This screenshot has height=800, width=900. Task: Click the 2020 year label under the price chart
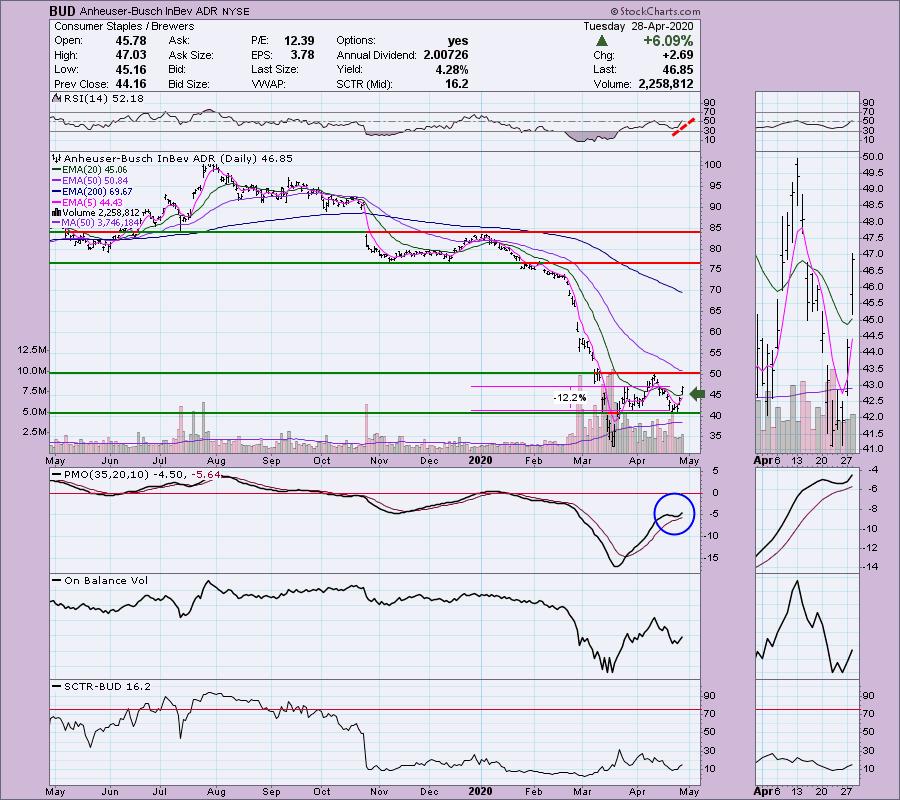[480, 460]
